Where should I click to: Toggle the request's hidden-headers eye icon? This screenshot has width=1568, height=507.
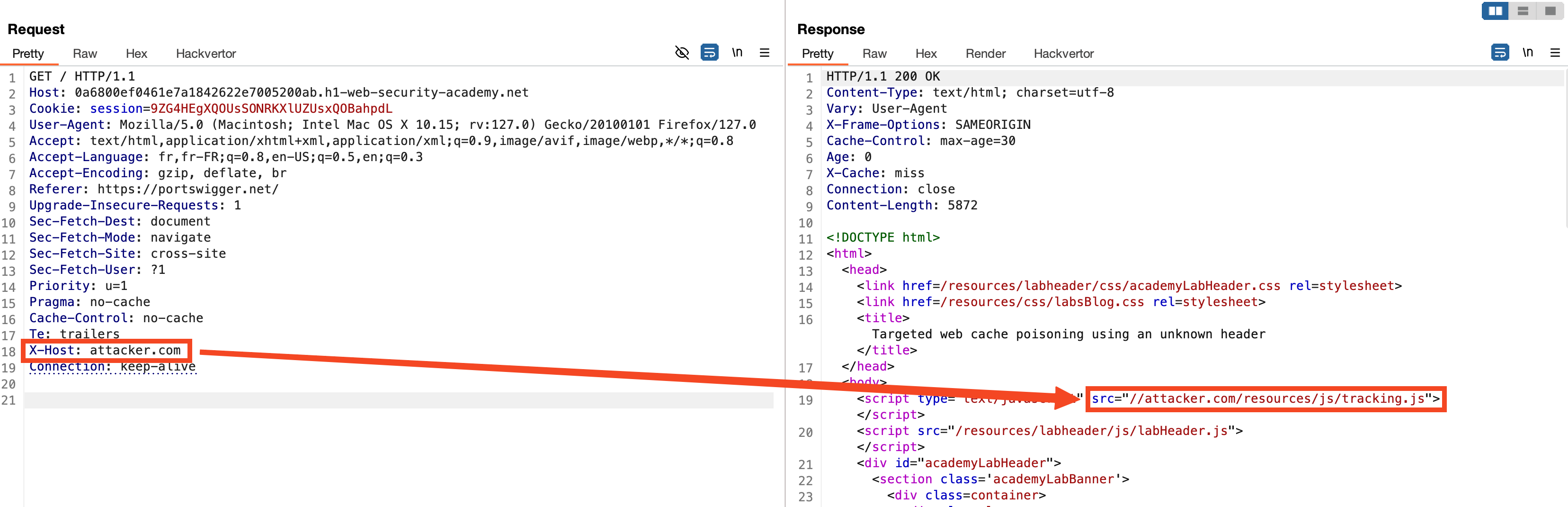tap(682, 53)
